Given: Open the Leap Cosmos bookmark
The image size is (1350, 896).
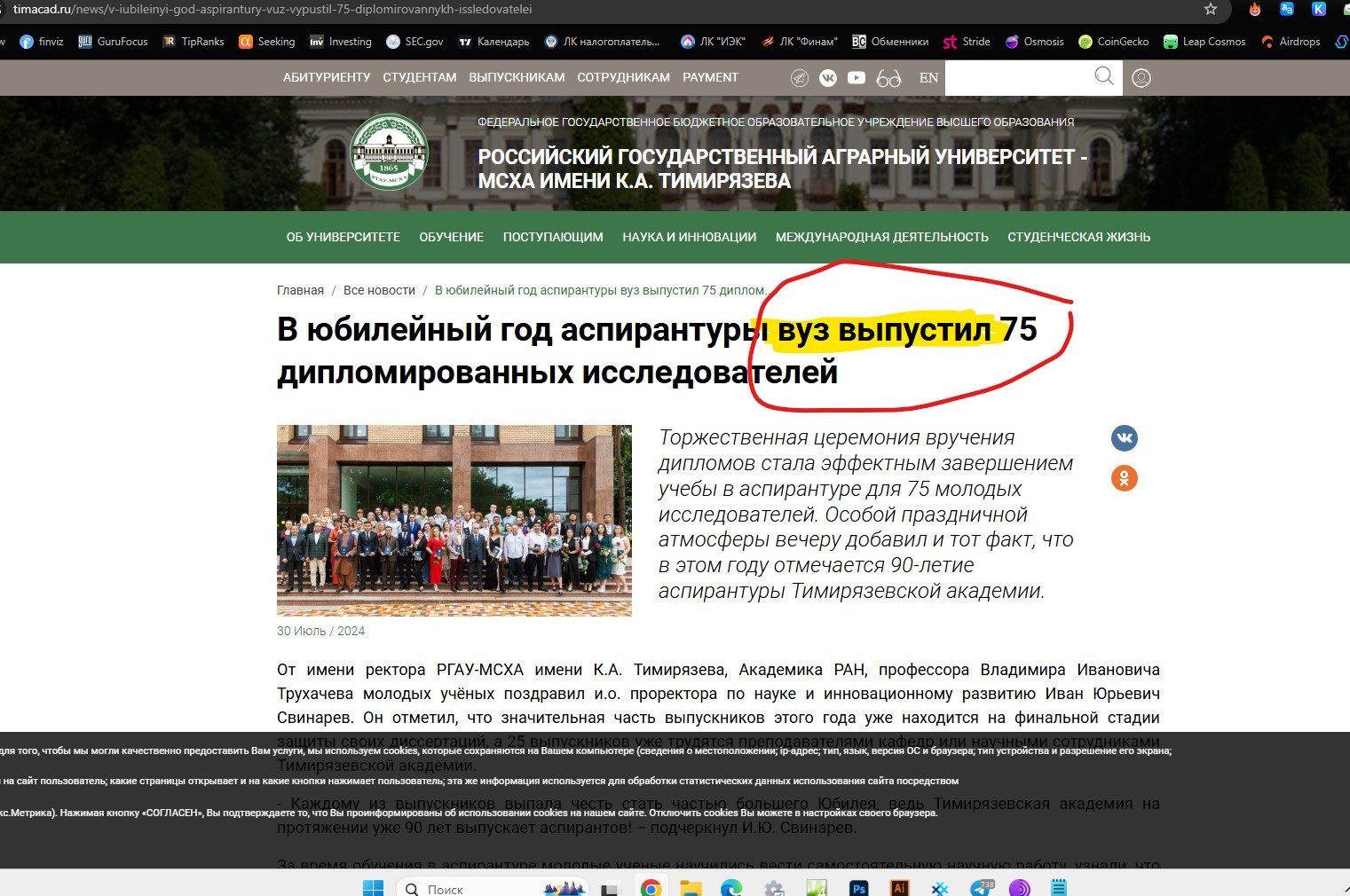Looking at the screenshot, I should [1204, 42].
